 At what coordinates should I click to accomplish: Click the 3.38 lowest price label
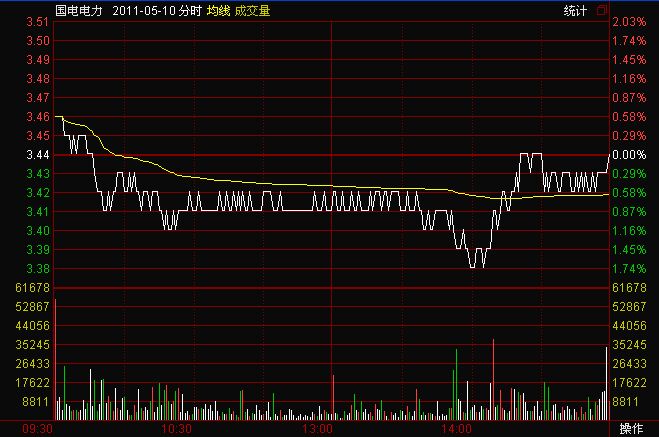[38, 269]
